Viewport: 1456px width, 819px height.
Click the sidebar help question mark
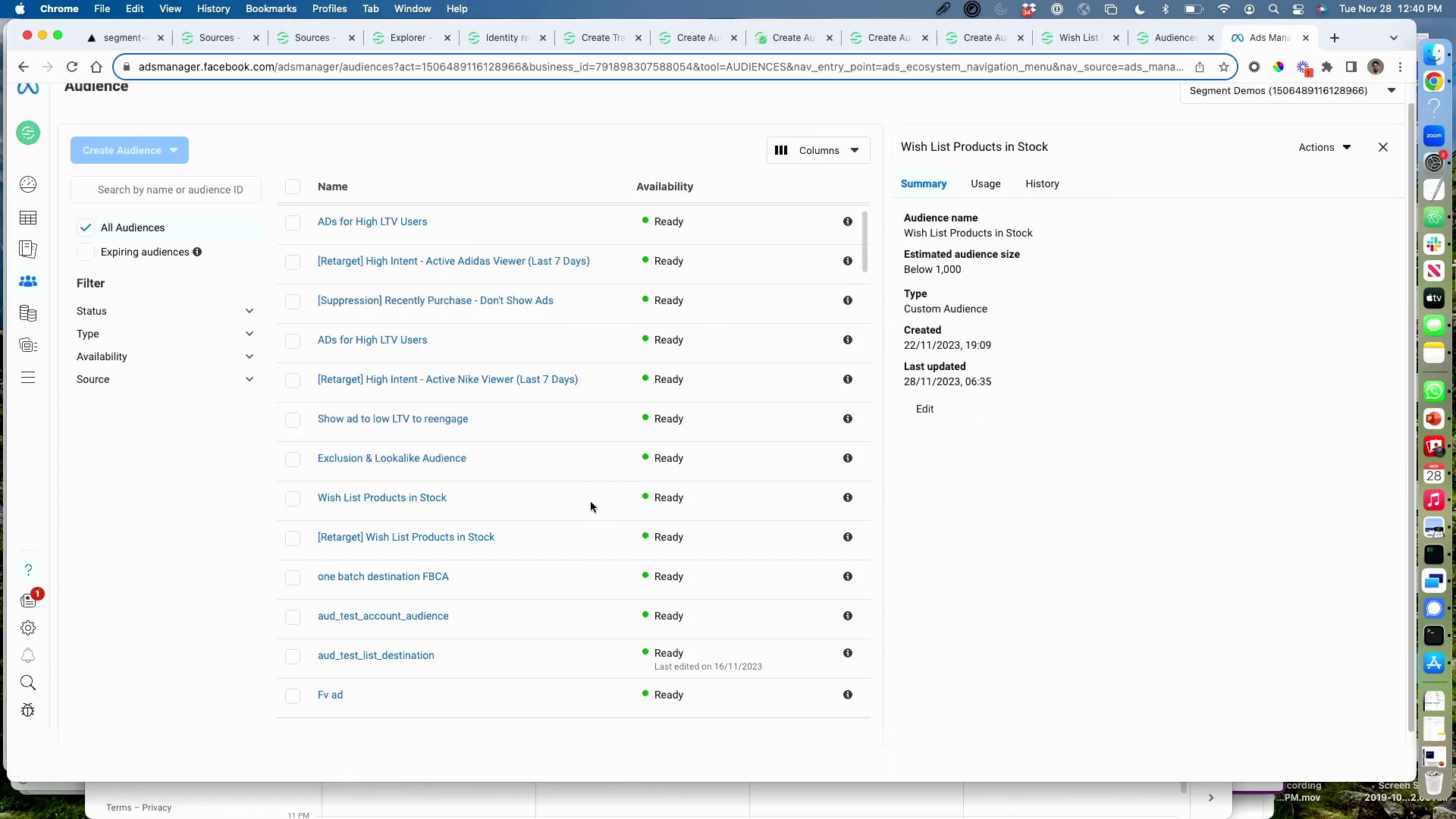point(28,570)
